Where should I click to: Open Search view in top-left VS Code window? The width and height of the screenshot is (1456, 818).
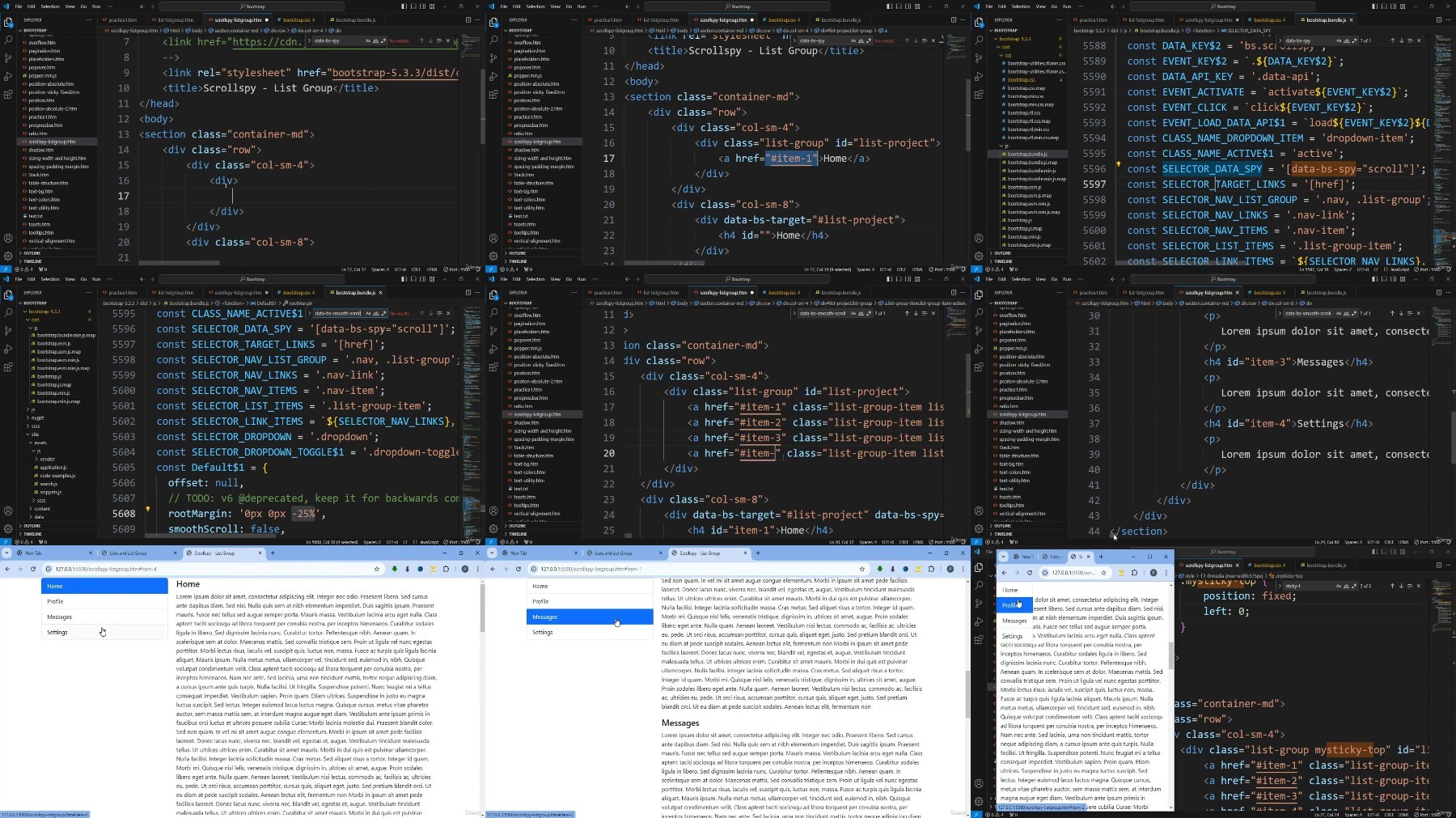click(x=8, y=40)
